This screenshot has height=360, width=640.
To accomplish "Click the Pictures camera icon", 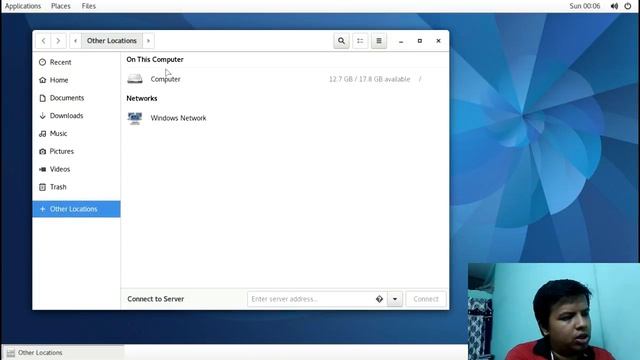I will (42, 151).
